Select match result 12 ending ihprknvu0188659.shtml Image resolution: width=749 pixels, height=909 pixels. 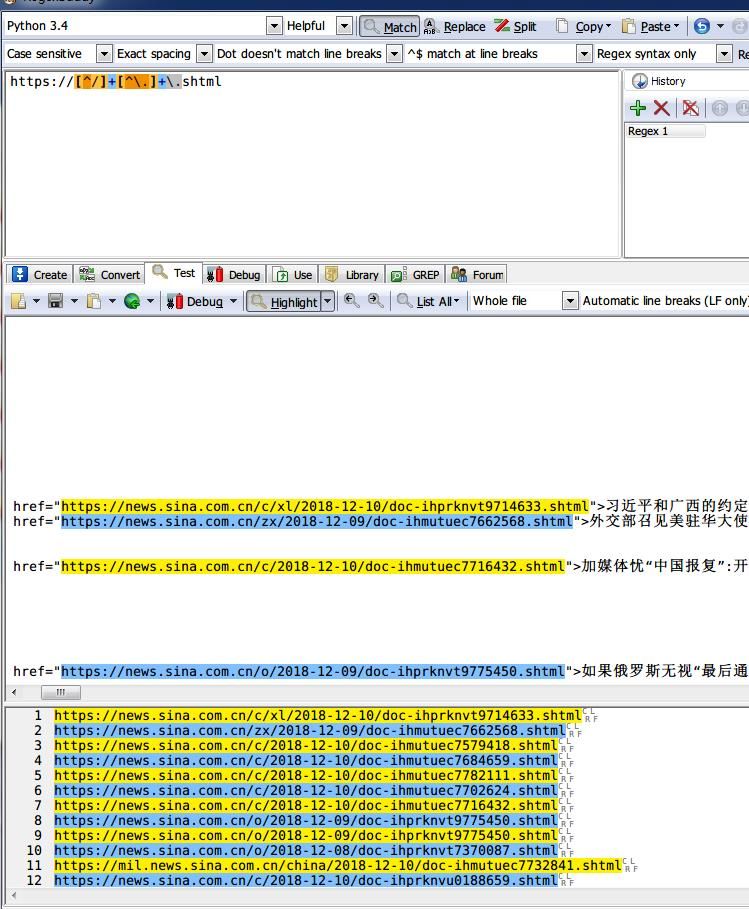[x=306, y=881]
